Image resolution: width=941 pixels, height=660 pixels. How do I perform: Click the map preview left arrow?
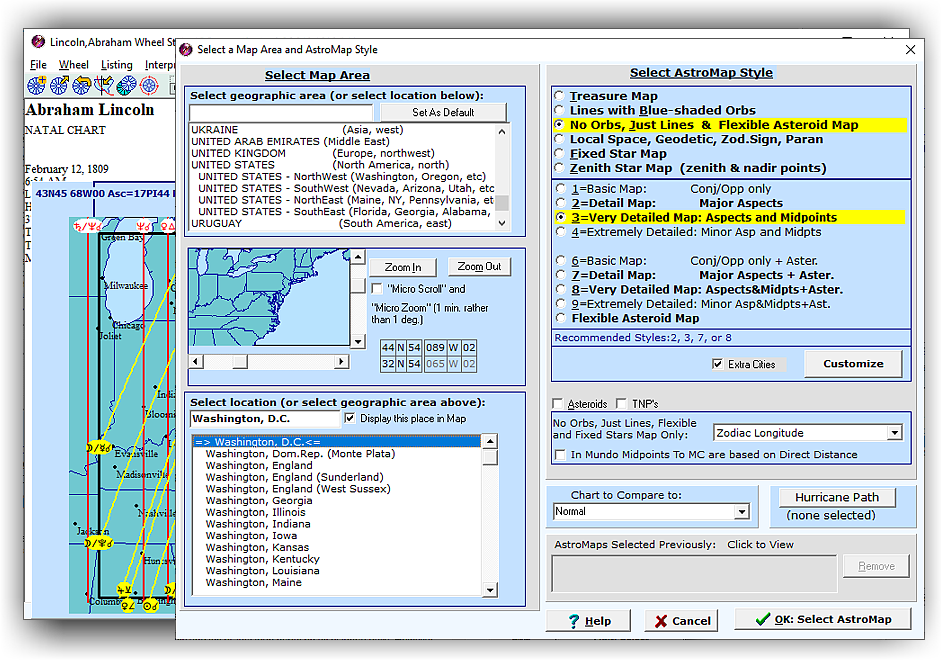pyautogui.click(x=196, y=362)
